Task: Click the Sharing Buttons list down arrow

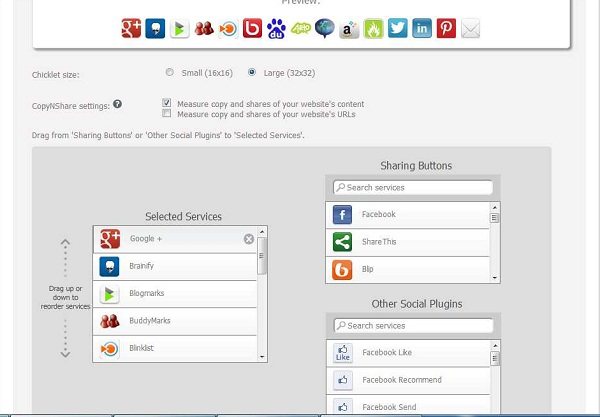Action: click(x=495, y=278)
